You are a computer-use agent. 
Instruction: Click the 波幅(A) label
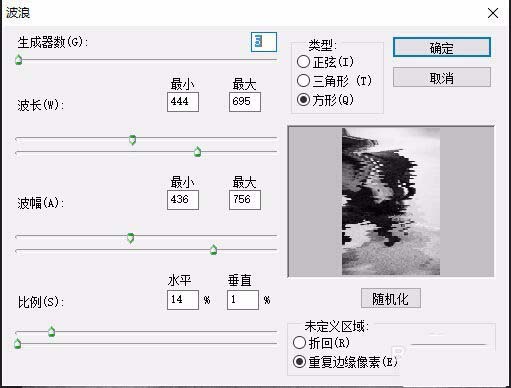pos(40,203)
